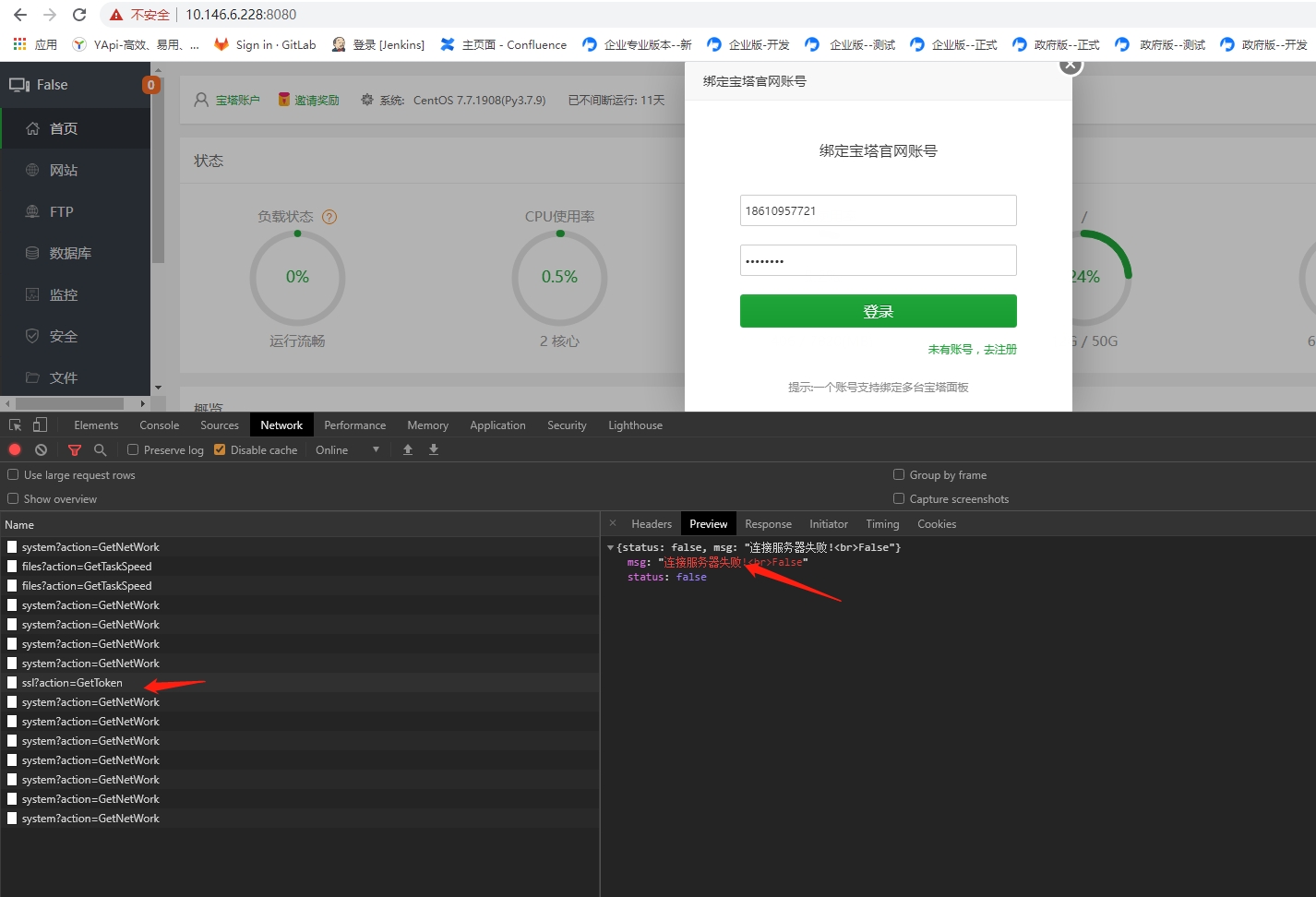The height and width of the screenshot is (897, 1316).
Task: Open the 监控 sidebar menu item
Action: pos(75,294)
